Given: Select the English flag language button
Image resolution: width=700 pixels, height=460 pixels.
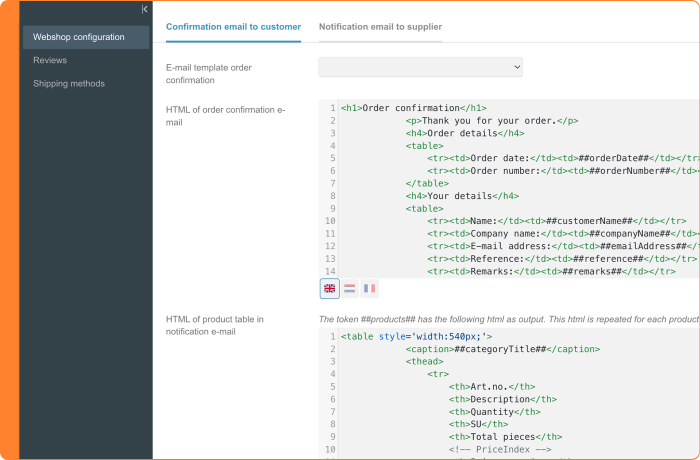Looking at the screenshot, I should [x=329, y=289].
